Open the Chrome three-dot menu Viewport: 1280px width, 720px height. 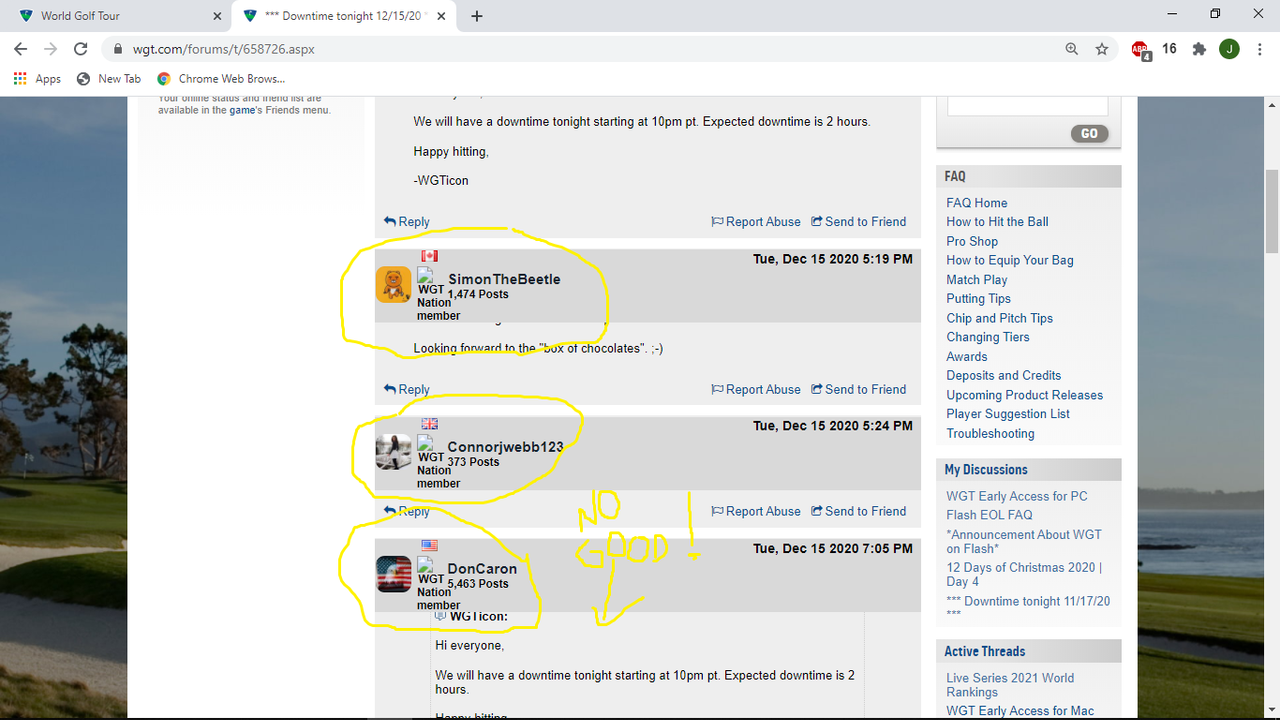tap(1259, 49)
